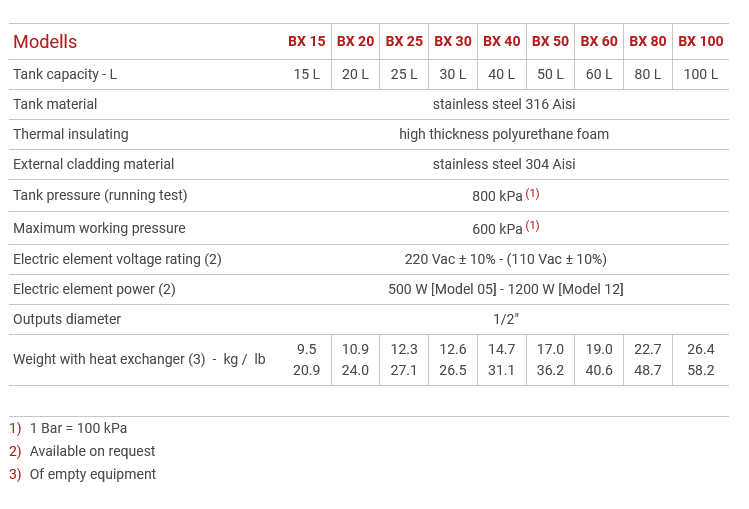Select the 50 L tank capacity cell
This screenshot has height=509, width=749.
point(550,74)
